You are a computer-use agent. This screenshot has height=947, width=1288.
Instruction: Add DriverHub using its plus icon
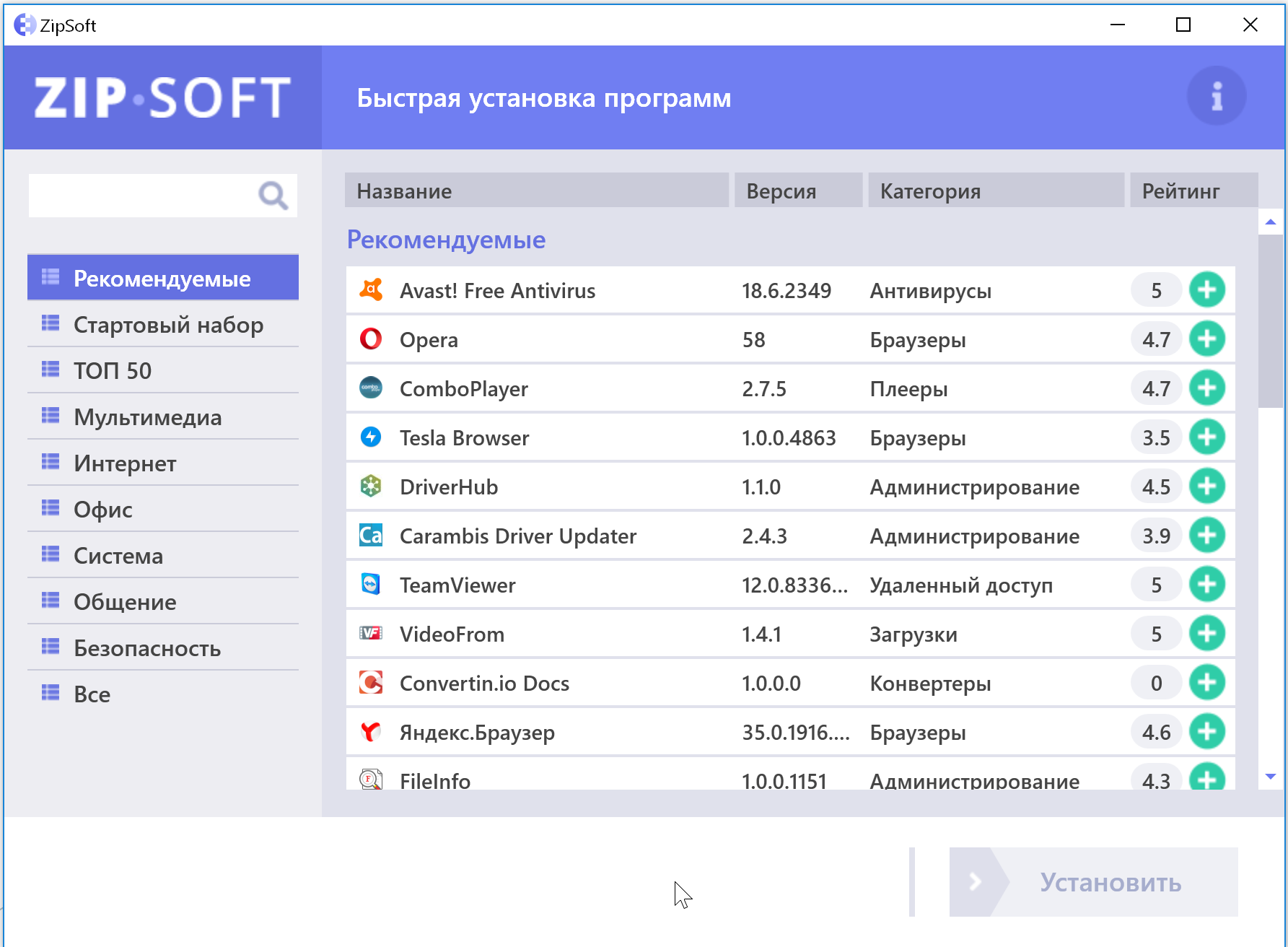click(1207, 486)
